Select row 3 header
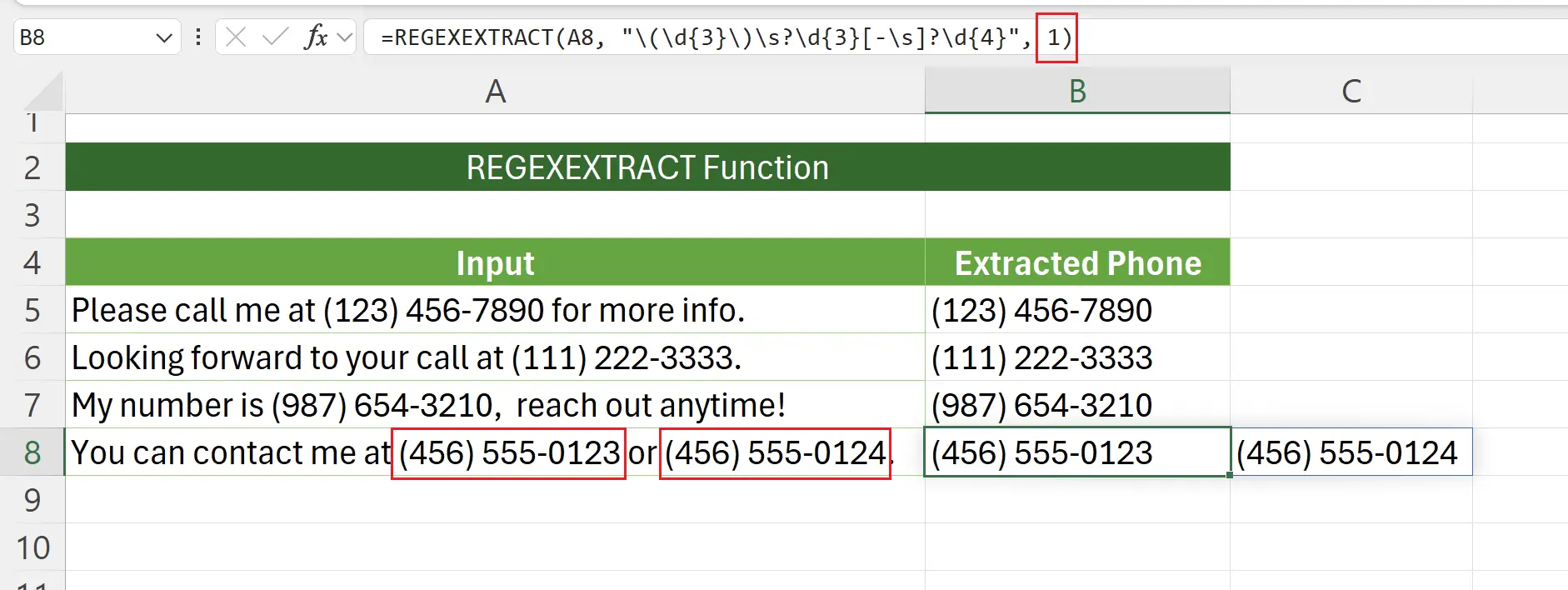Image resolution: width=1568 pixels, height=590 pixels. coord(32,215)
